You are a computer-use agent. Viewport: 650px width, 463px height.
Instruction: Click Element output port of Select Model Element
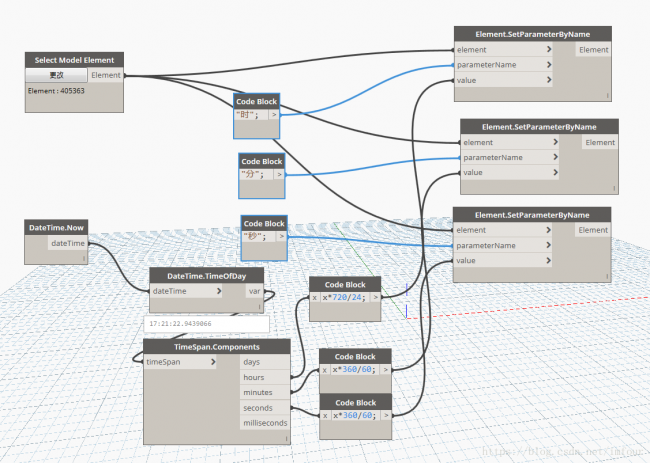(x=107, y=75)
